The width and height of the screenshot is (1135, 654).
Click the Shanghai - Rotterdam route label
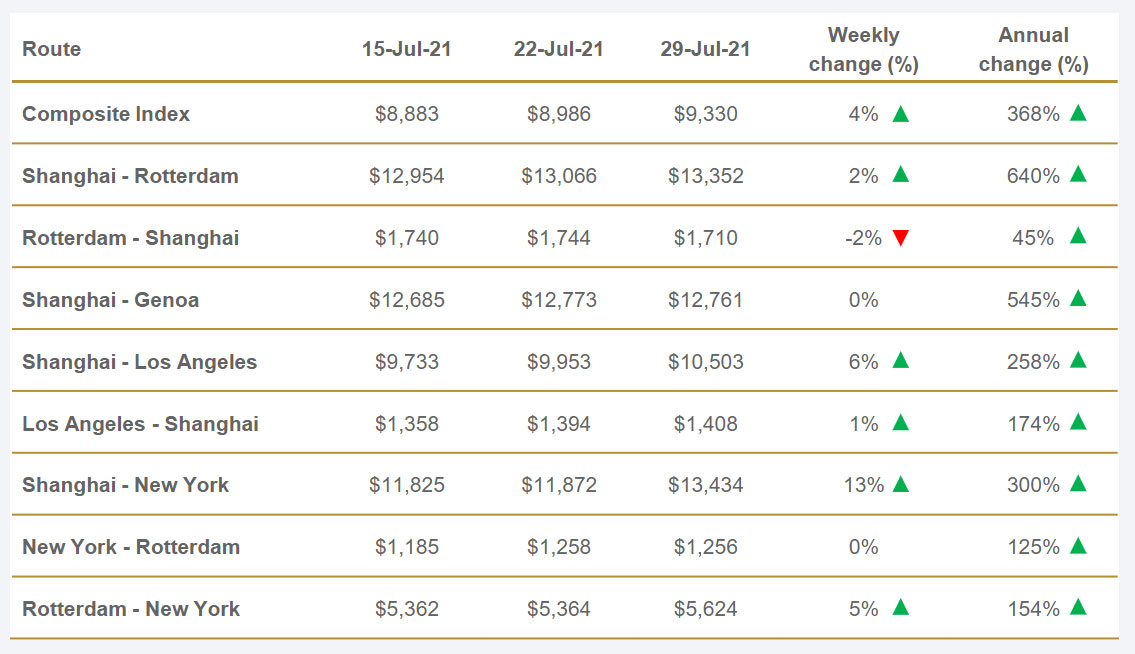coord(130,176)
